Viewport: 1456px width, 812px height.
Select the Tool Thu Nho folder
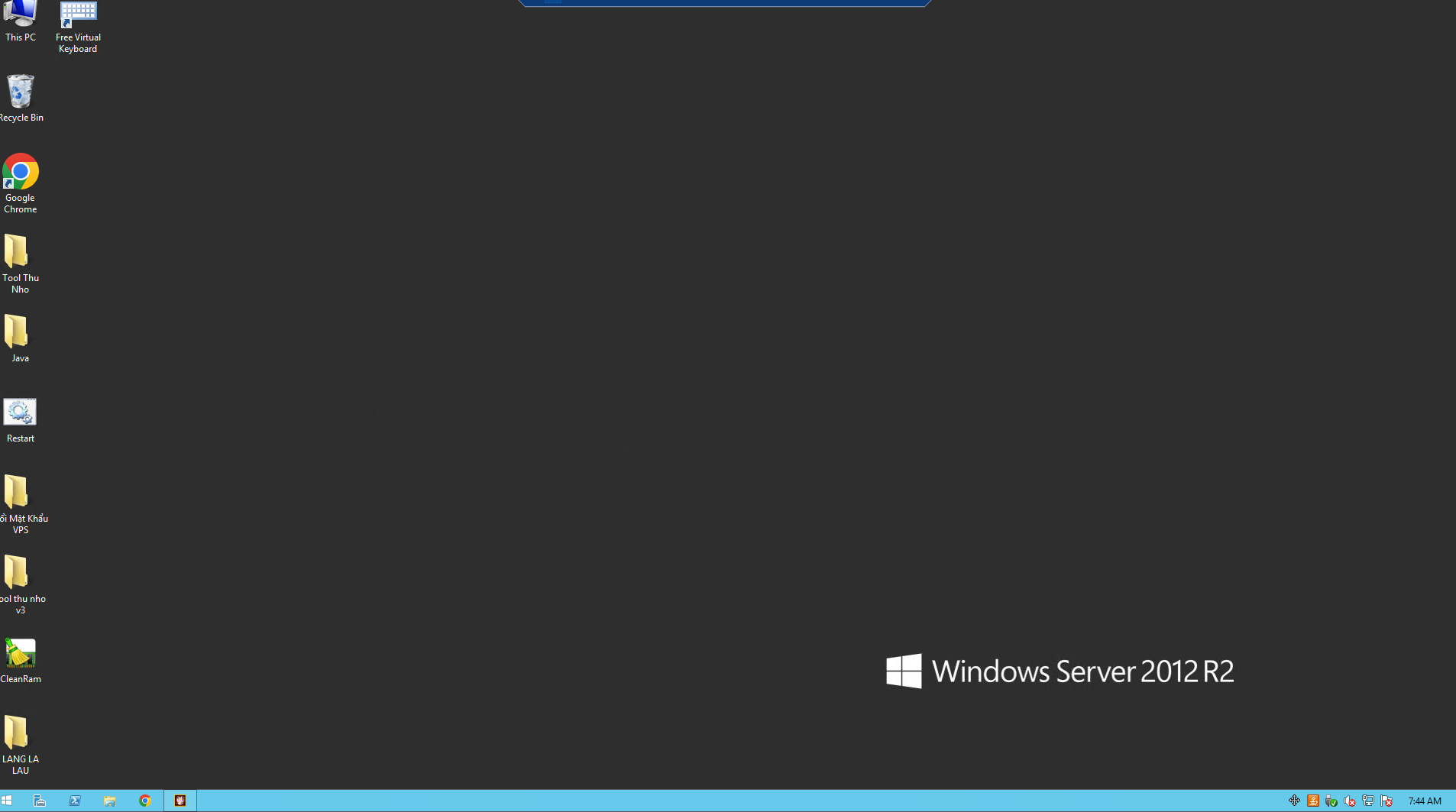(x=21, y=264)
